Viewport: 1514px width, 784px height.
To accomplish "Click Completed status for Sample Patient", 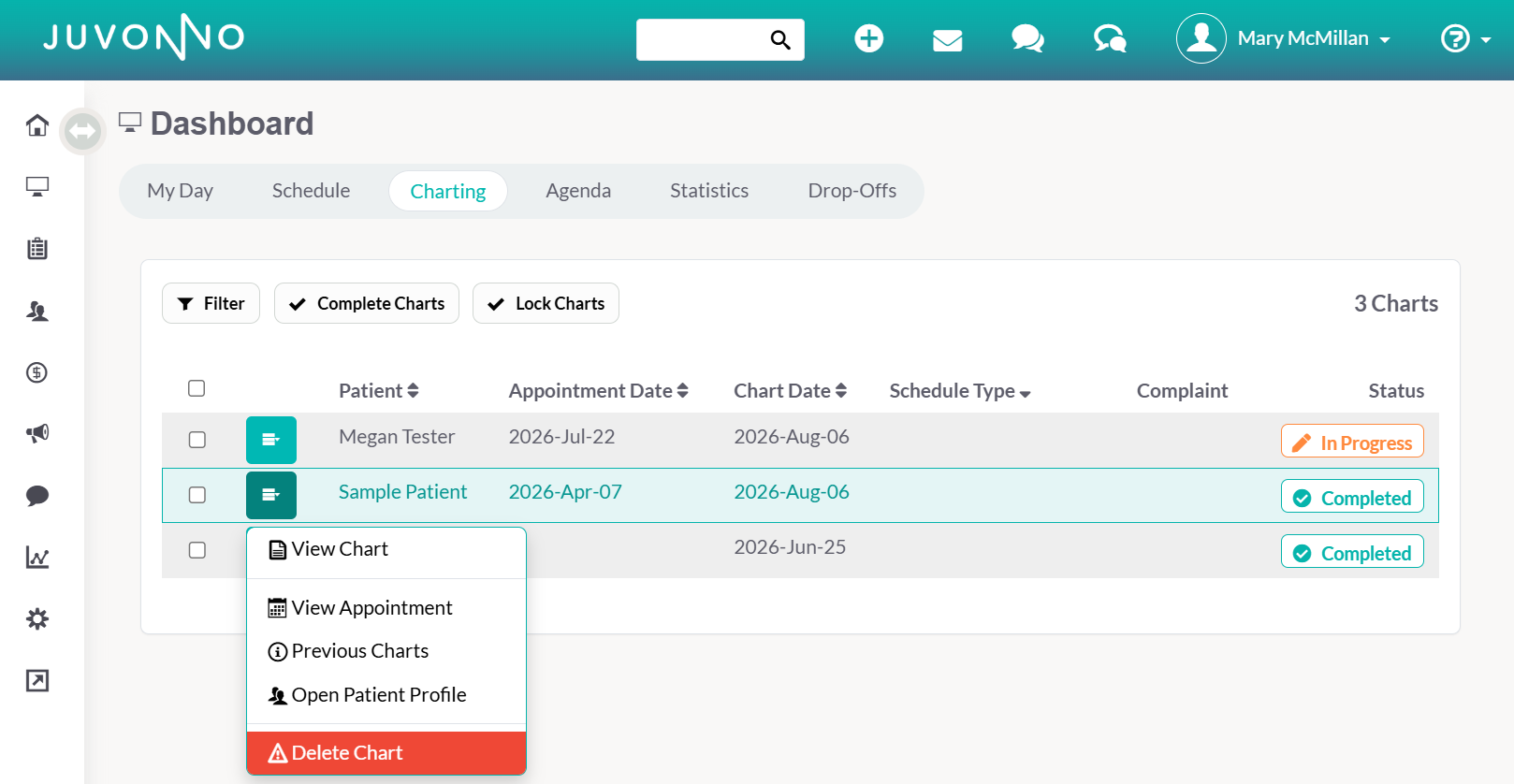I will 1352,497.
